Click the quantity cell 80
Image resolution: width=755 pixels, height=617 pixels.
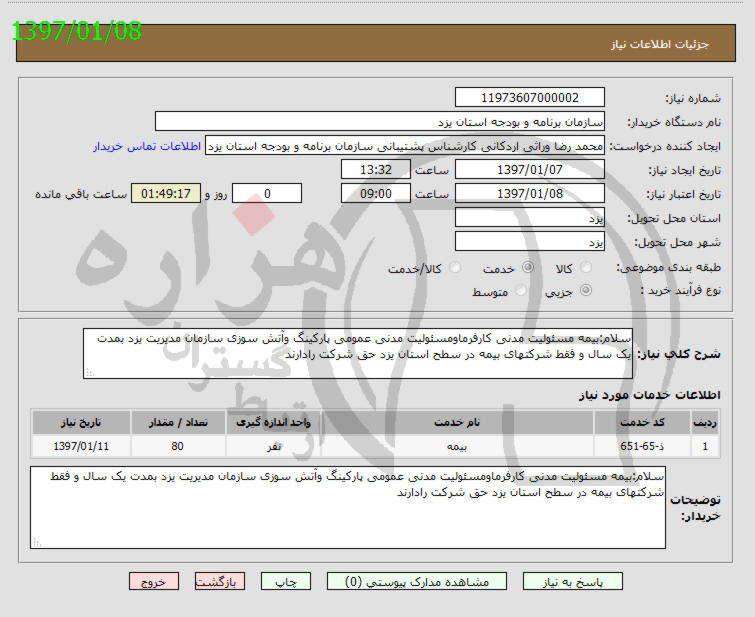point(178,446)
